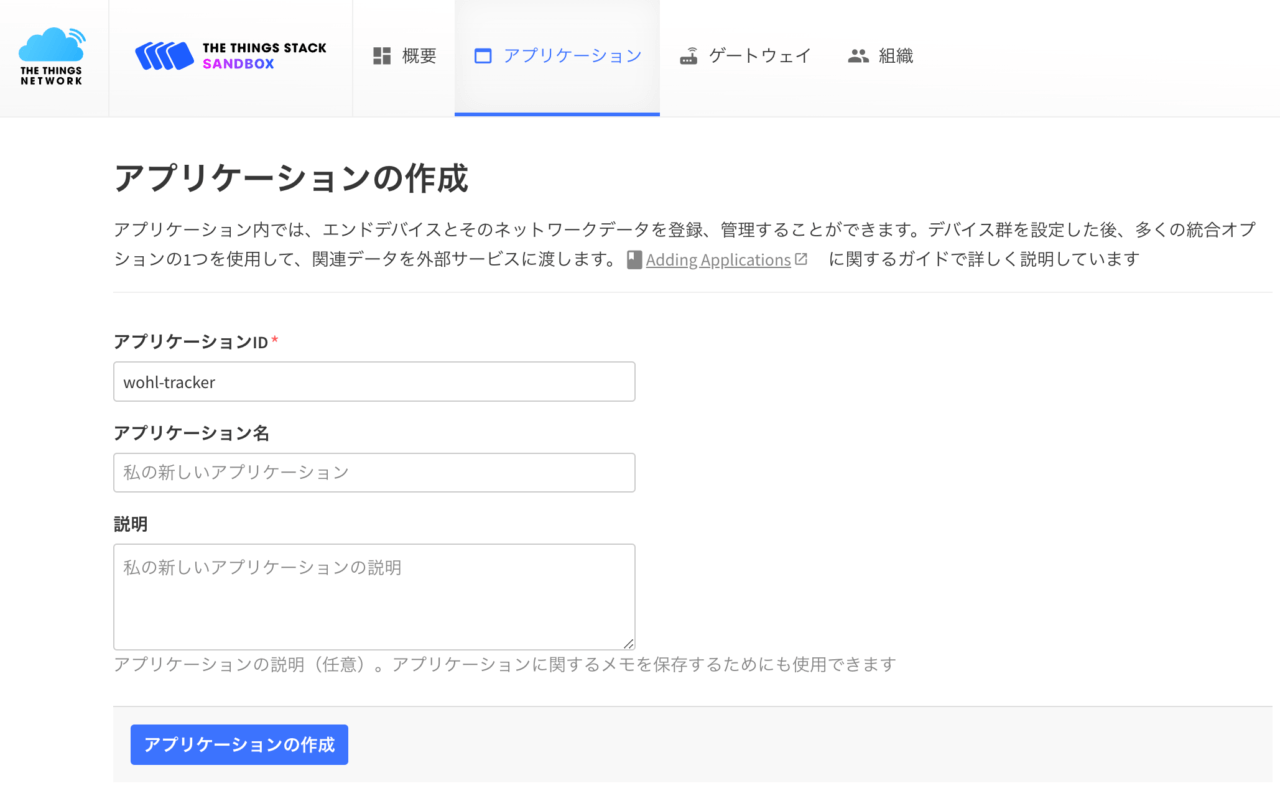Select the アプリケーション tab label
1280x801 pixels.
point(572,56)
